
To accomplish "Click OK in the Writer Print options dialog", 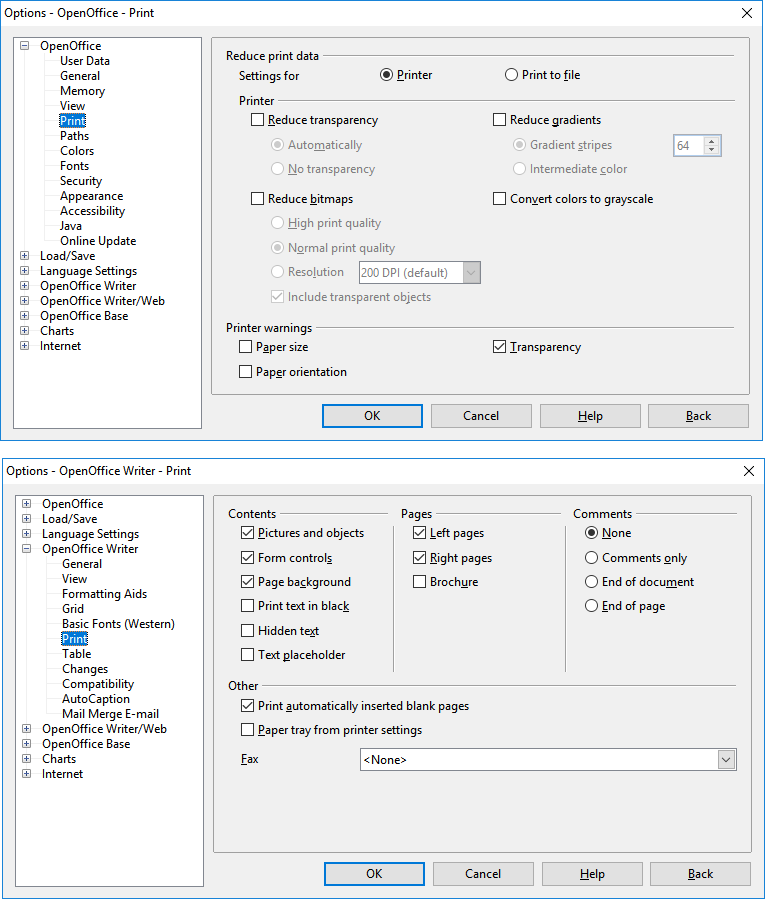I will pyautogui.click(x=374, y=874).
